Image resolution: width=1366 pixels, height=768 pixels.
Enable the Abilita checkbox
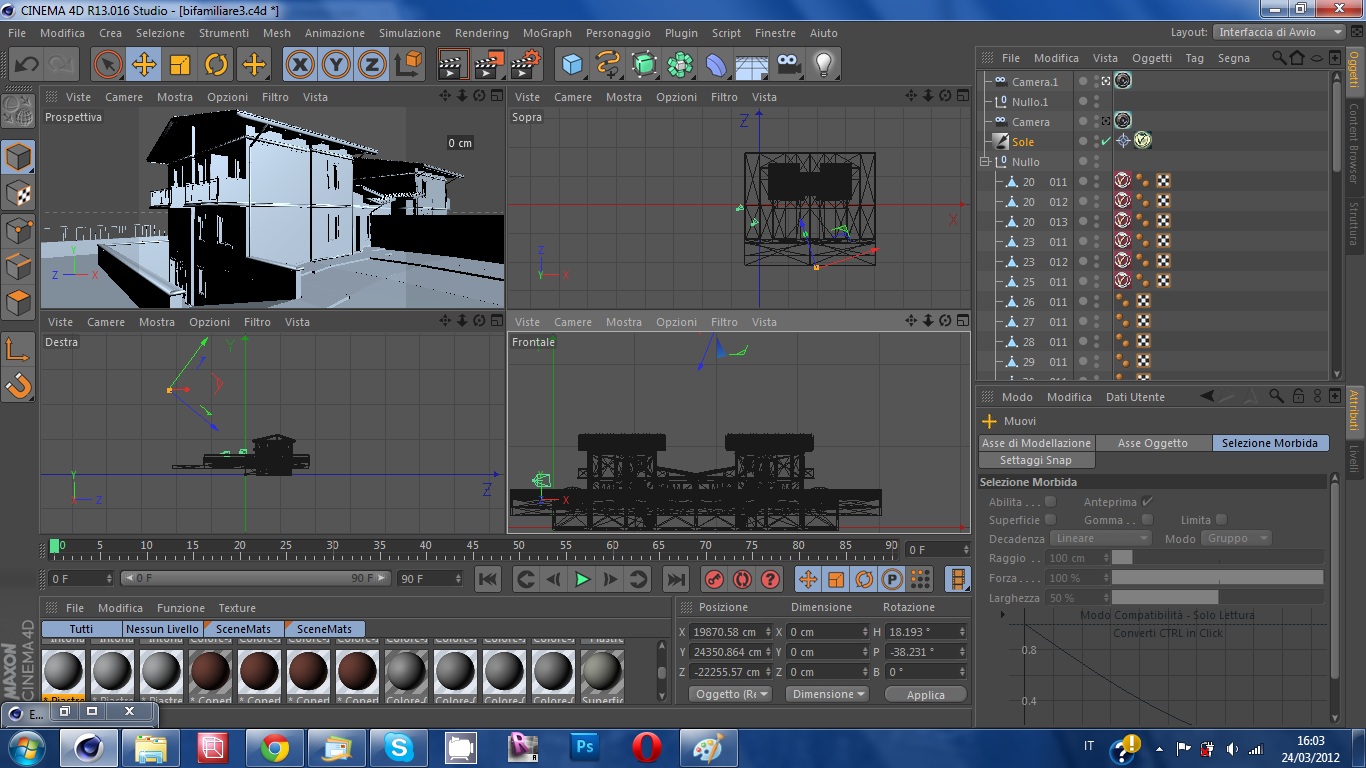(1050, 502)
